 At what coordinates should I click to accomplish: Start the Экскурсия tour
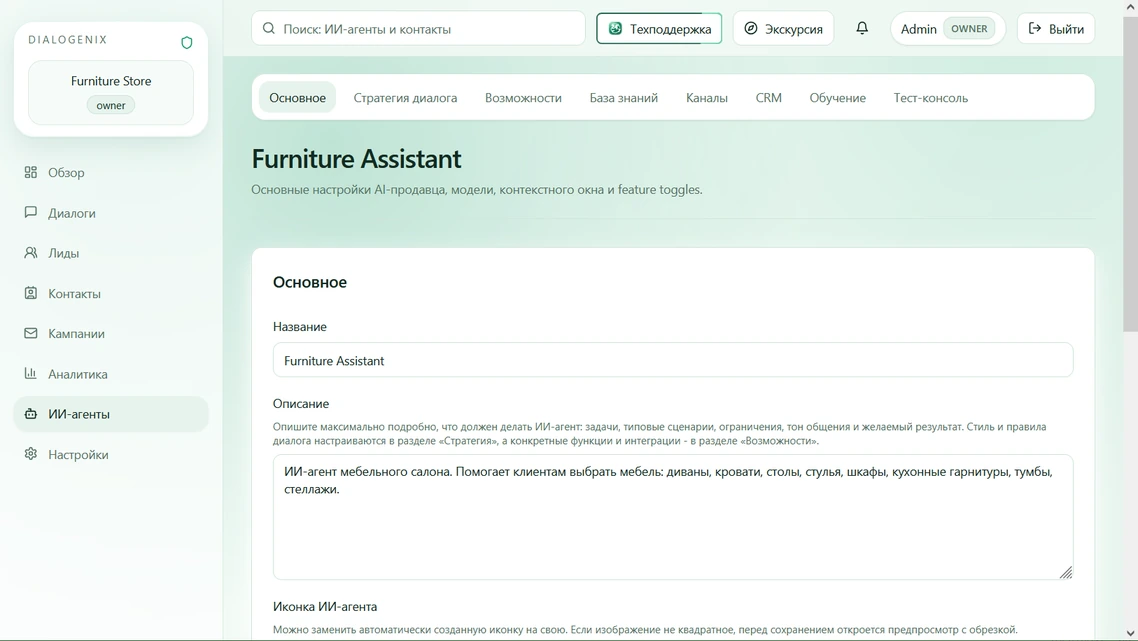[x=783, y=28]
